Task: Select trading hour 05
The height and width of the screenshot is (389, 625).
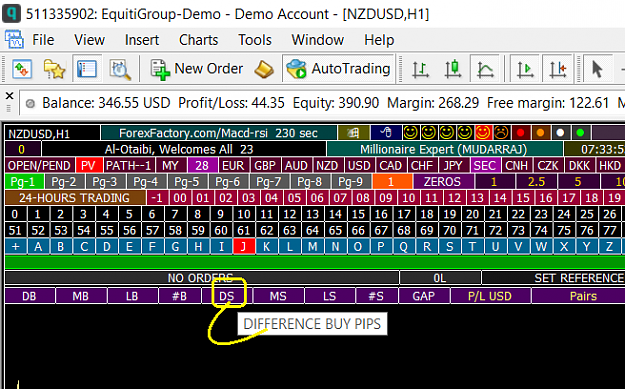Action: pyautogui.click(x=294, y=198)
